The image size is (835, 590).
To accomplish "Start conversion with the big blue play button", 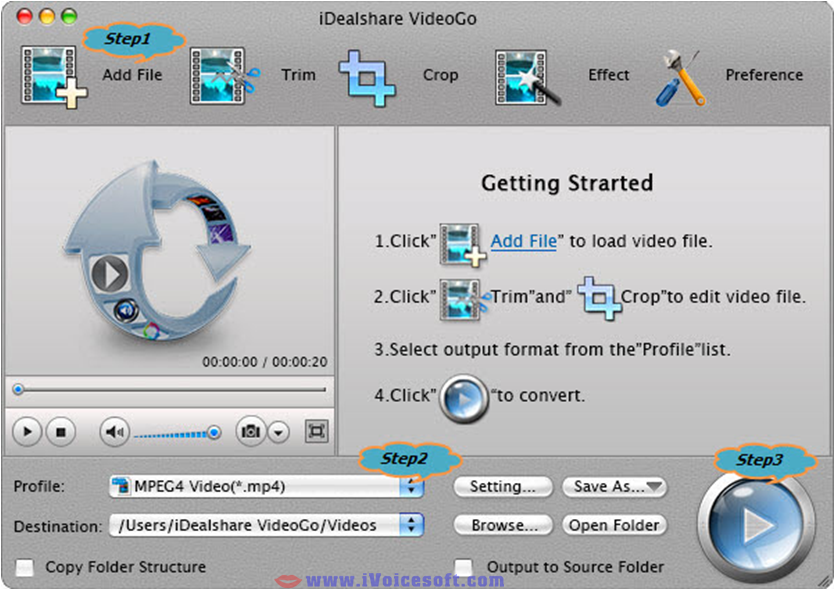I will click(x=756, y=526).
